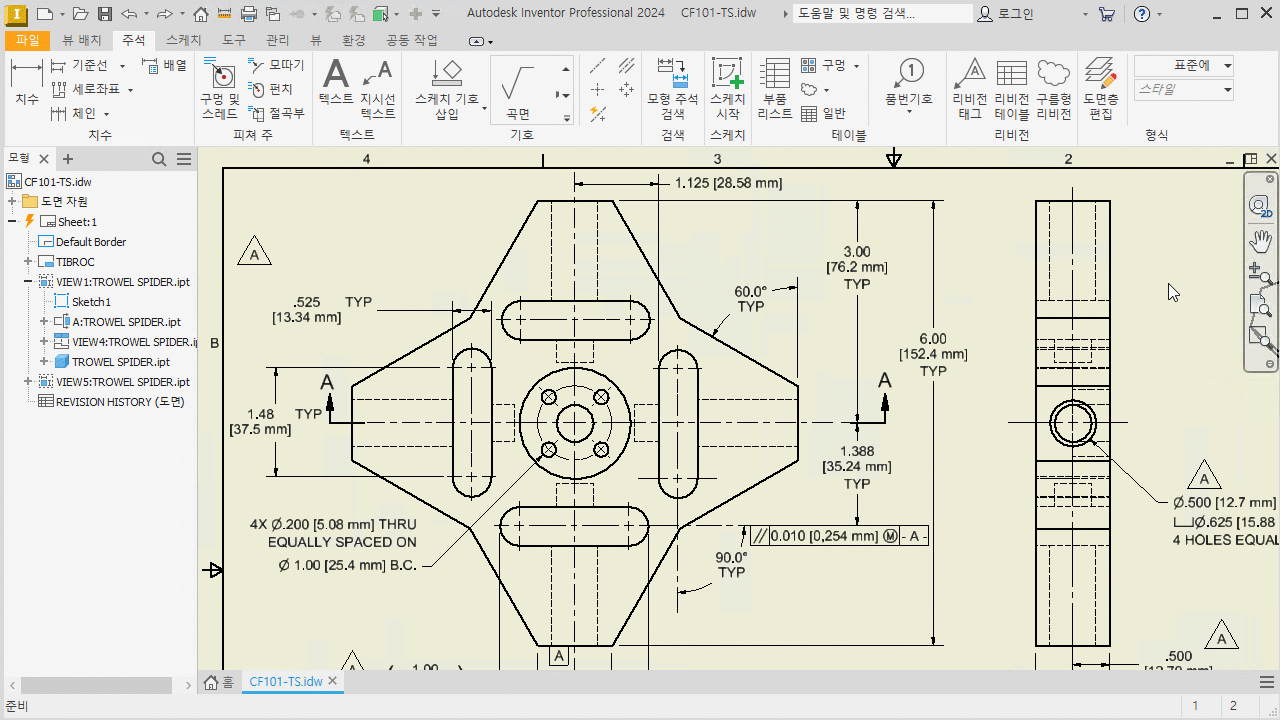The image size is (1280, 720).
Task: Go to Home via the house icon in the top toolbar
Action: (201, 14)
